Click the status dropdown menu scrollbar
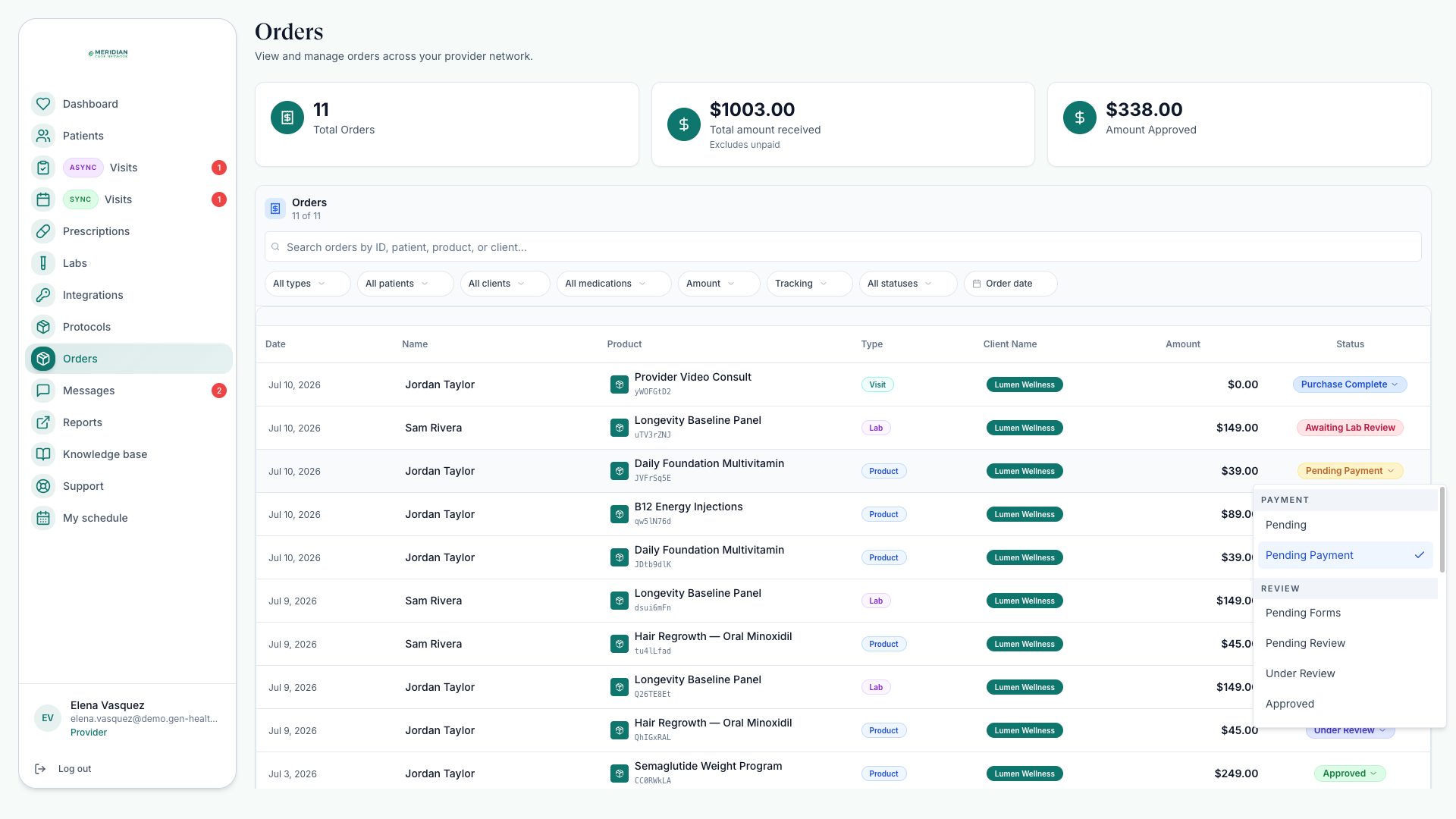The height and width of the screenshot is (819, 1456). click(x=1442, y=531)
